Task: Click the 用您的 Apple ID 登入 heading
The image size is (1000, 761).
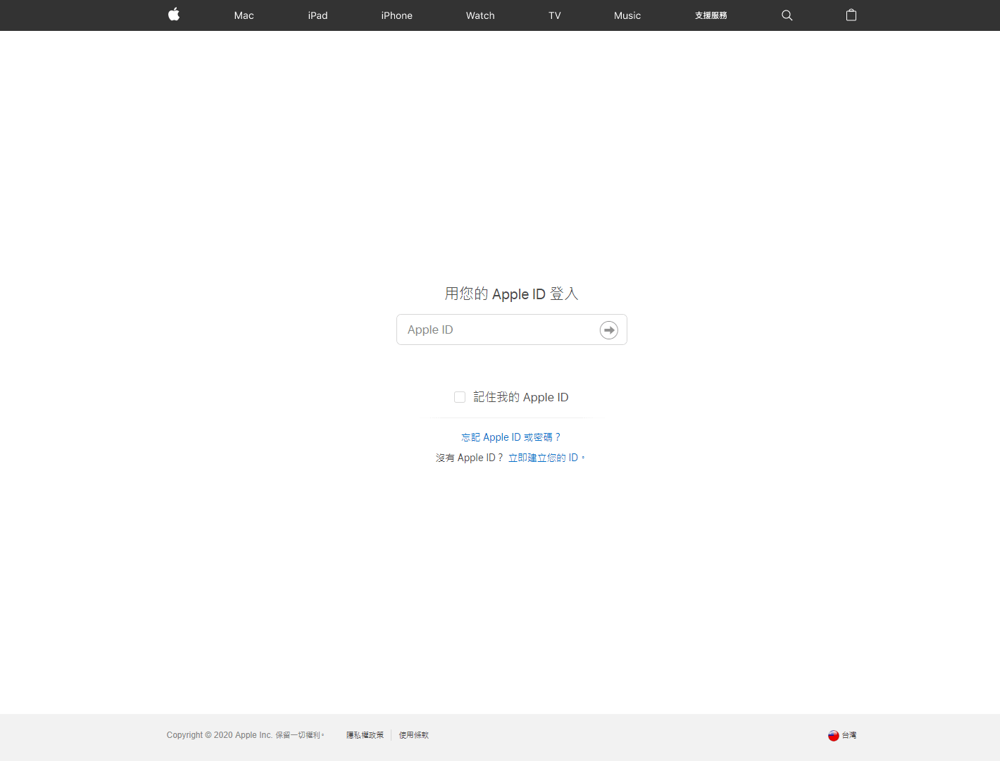Action: (x=511, y=294)
